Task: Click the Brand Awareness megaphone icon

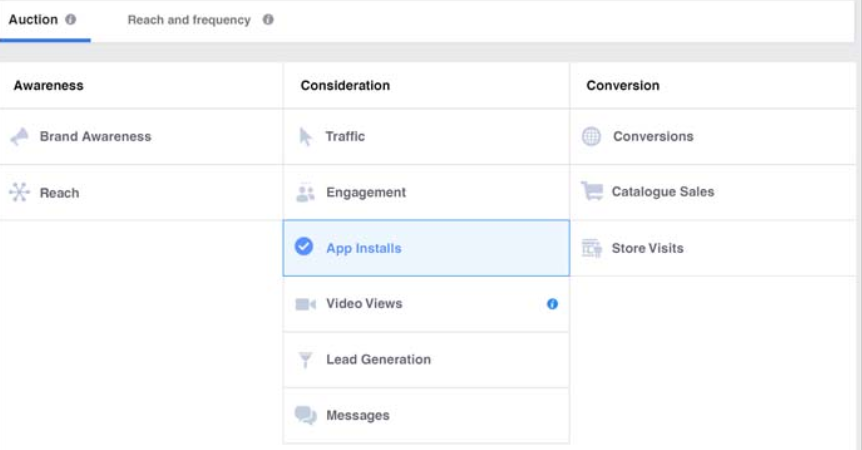Action: pyautogui.click(x=20, y=137)
